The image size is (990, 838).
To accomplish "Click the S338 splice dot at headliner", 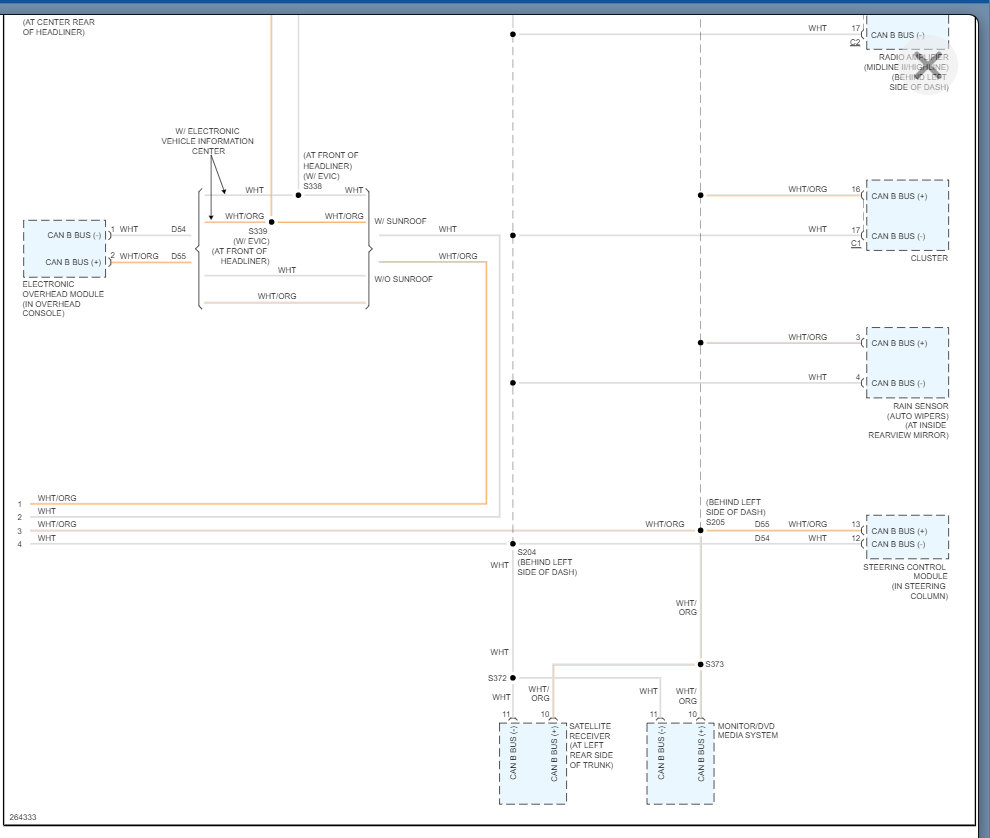I will (x=299, y=195).
